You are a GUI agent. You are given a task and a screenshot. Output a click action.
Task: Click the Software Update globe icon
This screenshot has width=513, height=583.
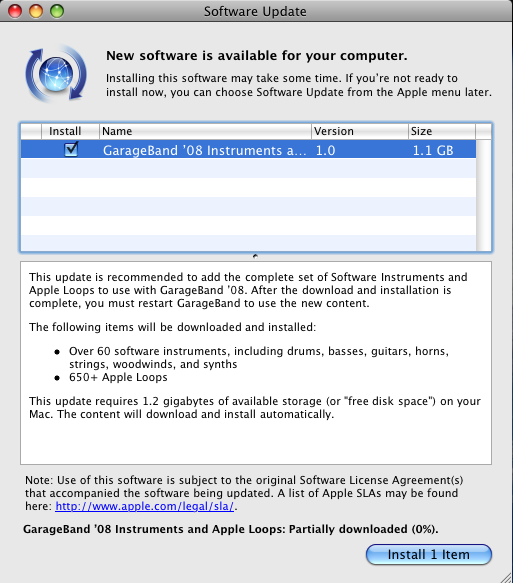point(56,74)
